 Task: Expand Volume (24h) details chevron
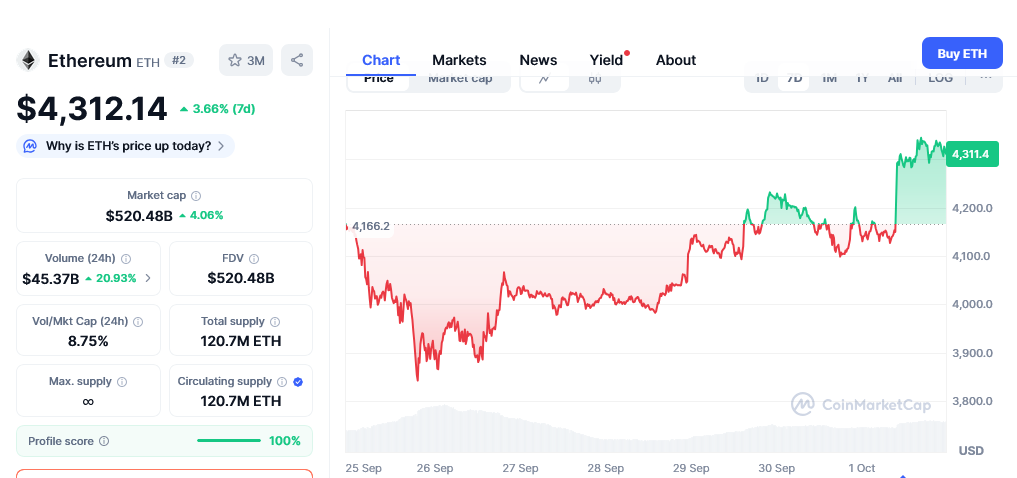[x=148, y=278]
